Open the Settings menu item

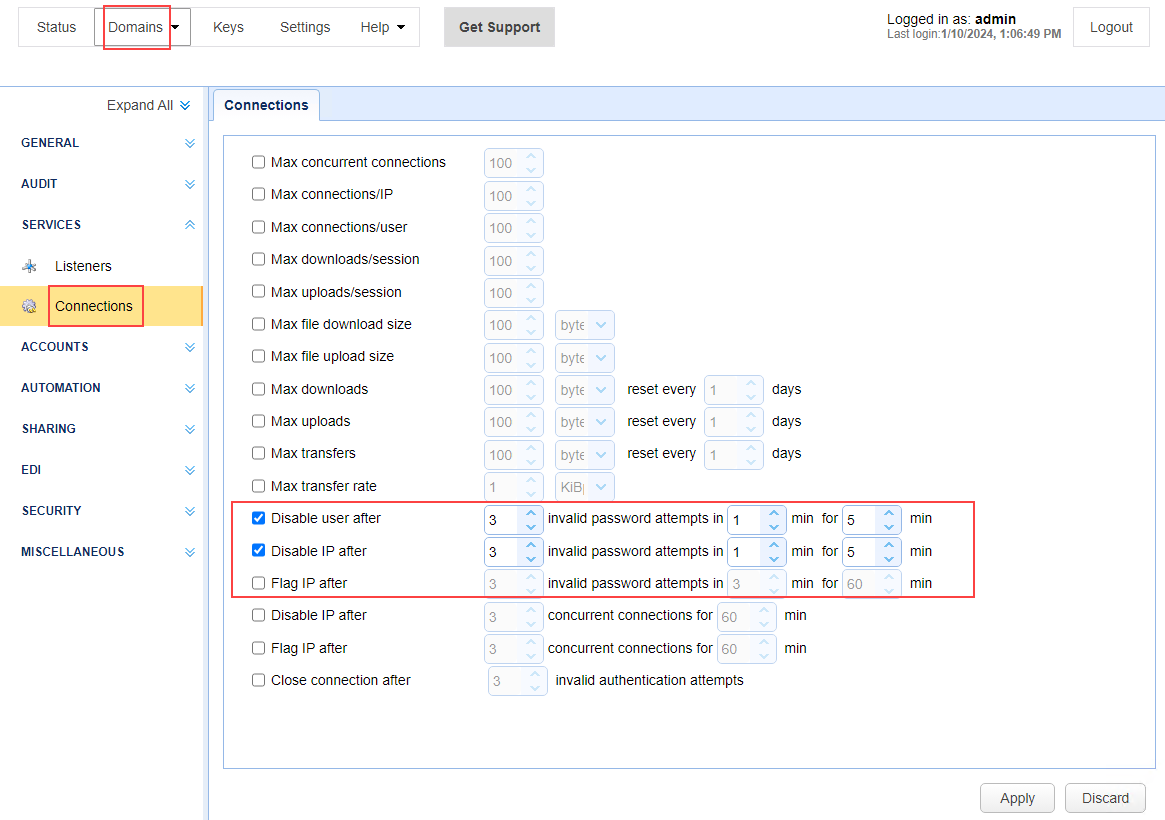(x=305, y=27)
